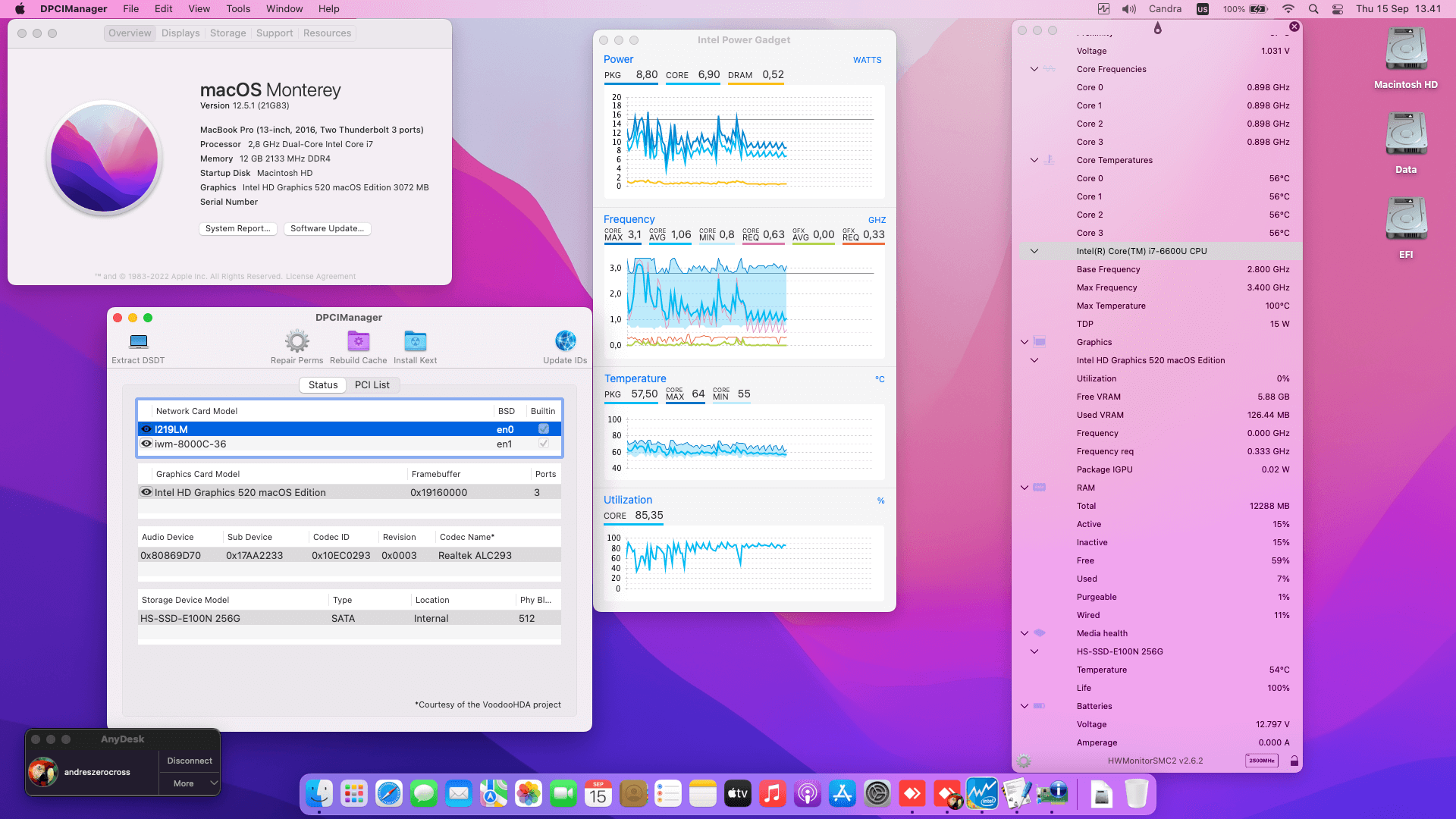Image resolution: width=1456 pixels, height=819 pixels.
Task: Select the HS-SSD-E100N 256G storage row in DPCIManager
Action: point(350,619)
